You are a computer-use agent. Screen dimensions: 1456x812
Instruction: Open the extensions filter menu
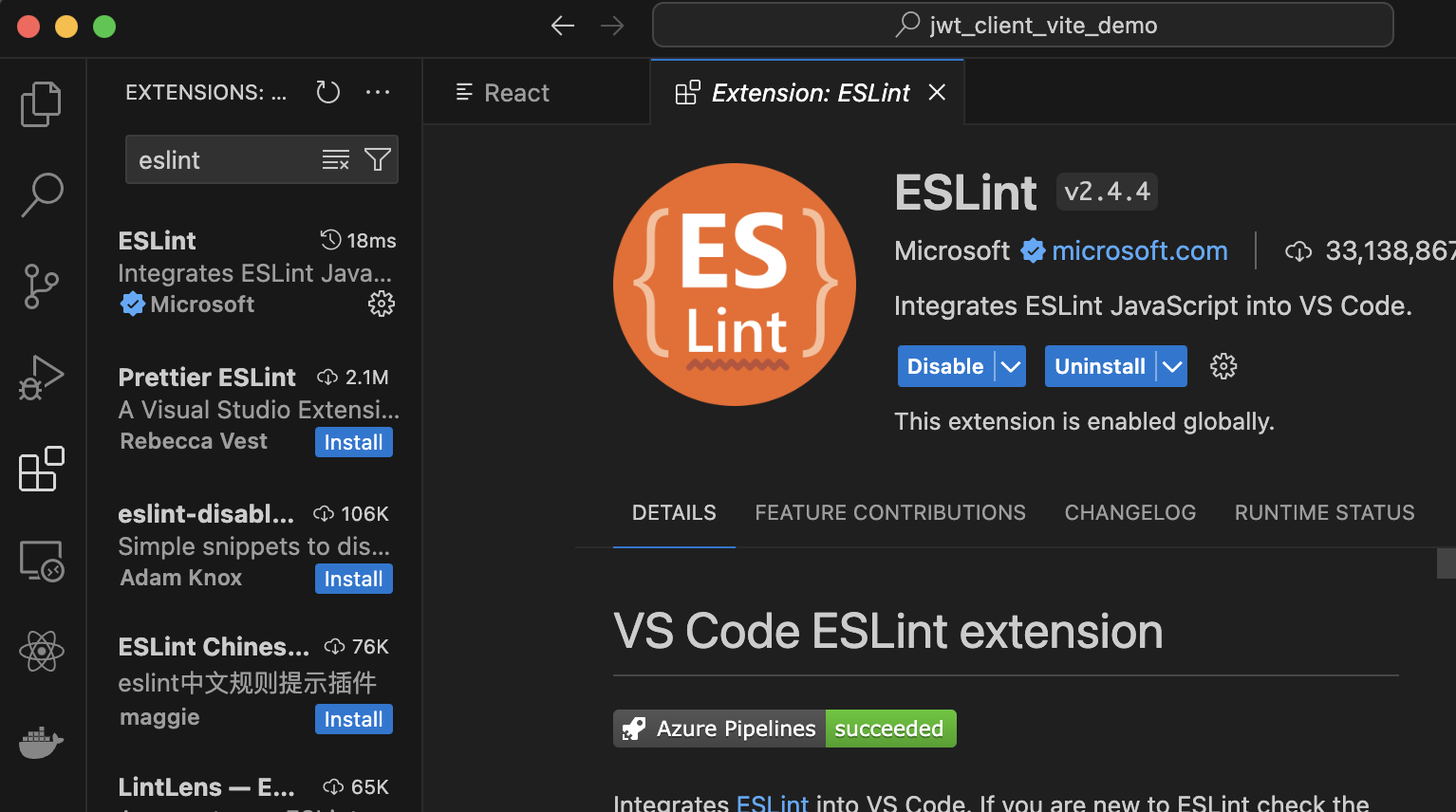[378, 159]
